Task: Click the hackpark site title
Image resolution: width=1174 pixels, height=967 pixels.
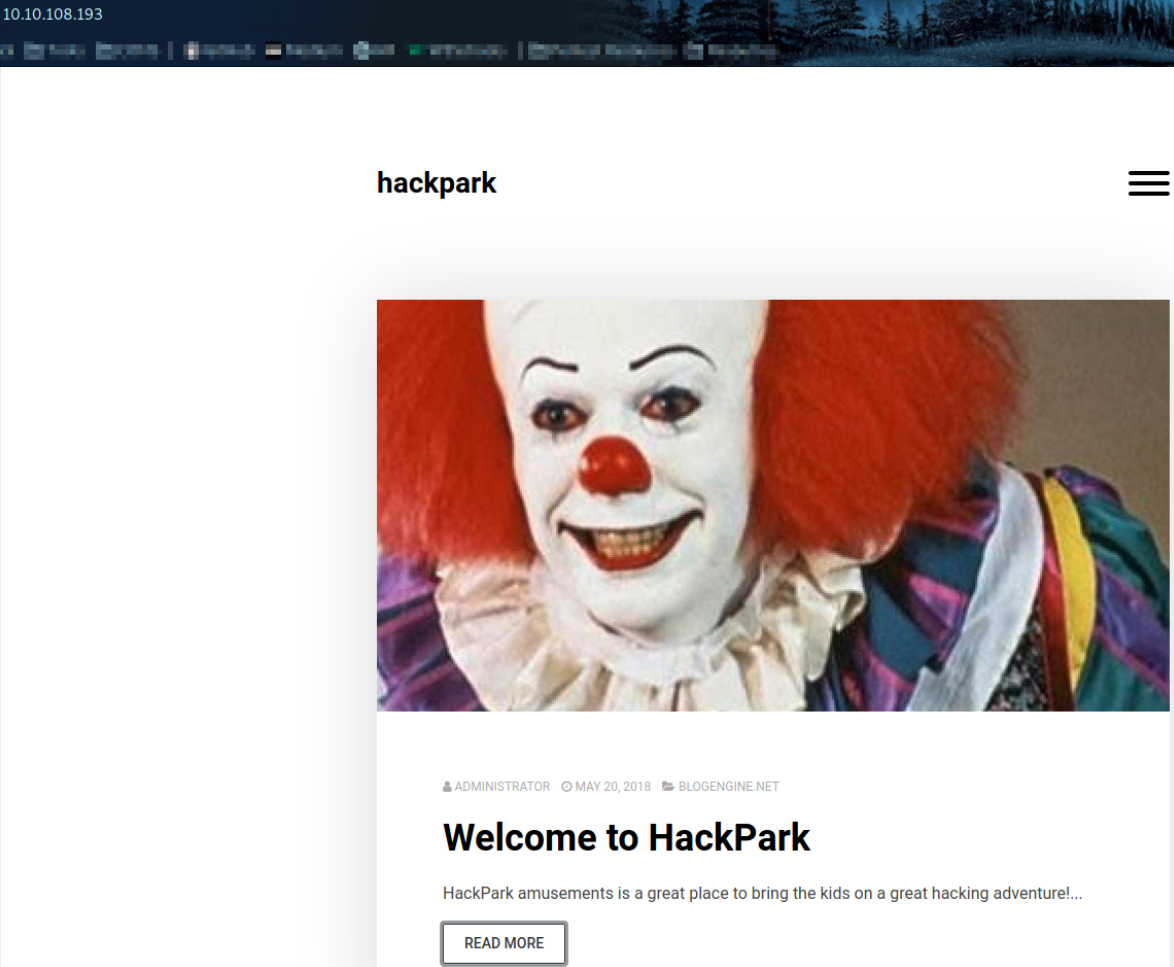Action: point(436,183)
